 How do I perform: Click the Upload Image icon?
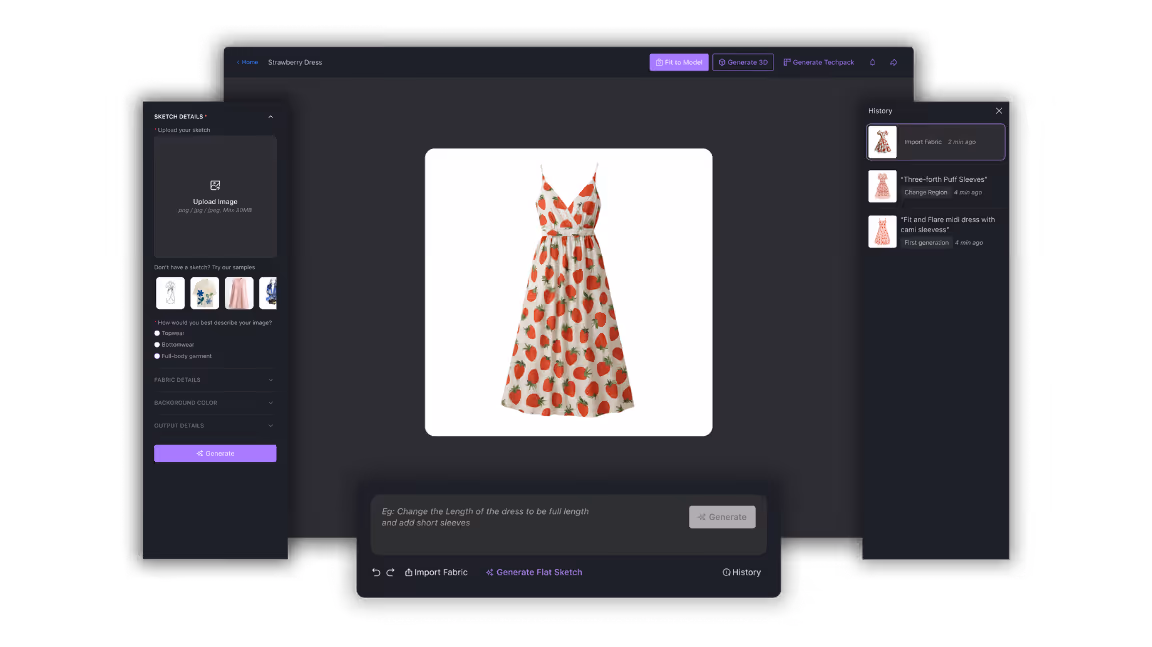click(x=215, y=184)
